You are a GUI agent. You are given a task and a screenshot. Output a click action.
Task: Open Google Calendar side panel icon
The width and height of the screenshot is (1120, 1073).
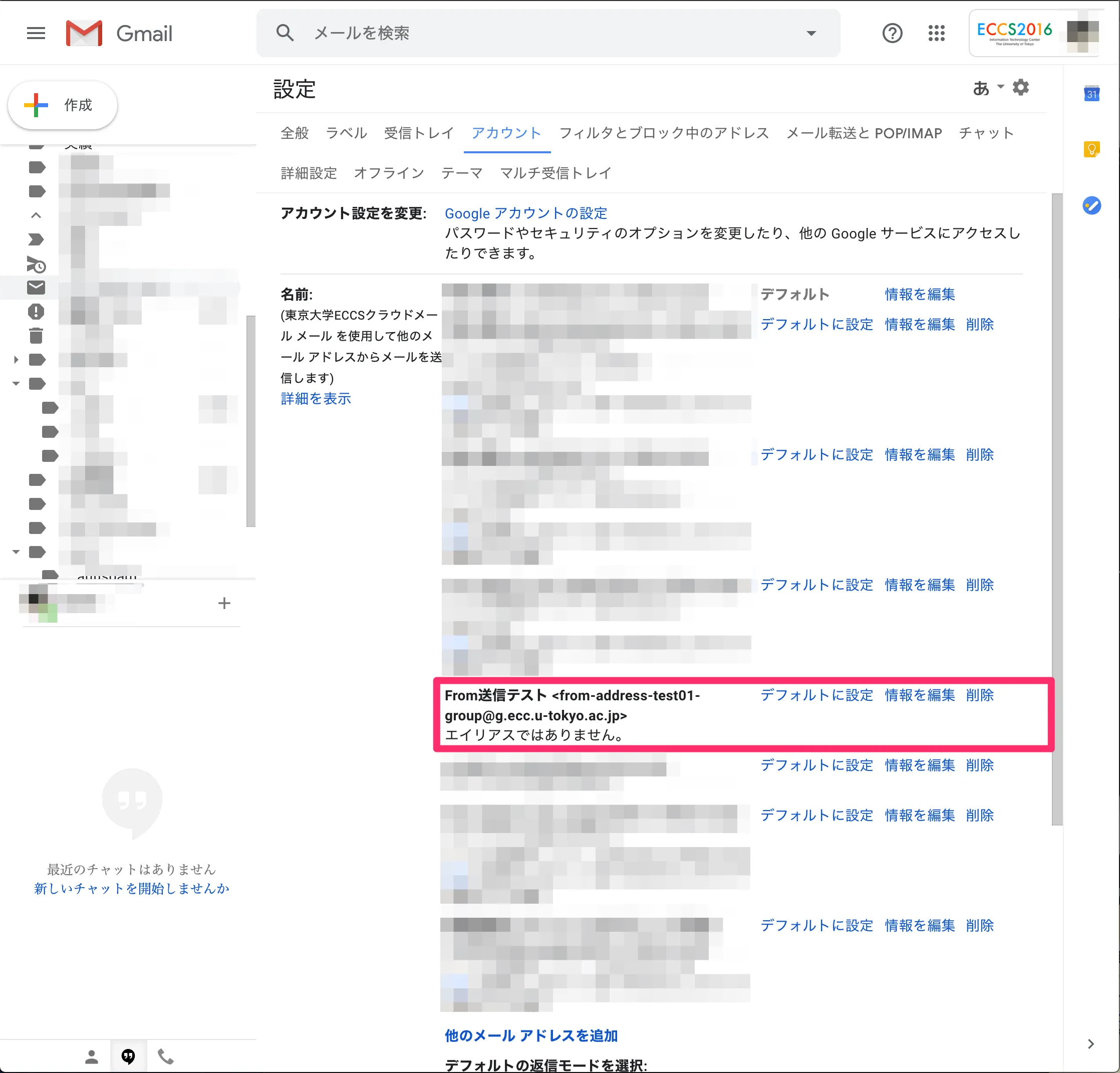click(1091, 94)
